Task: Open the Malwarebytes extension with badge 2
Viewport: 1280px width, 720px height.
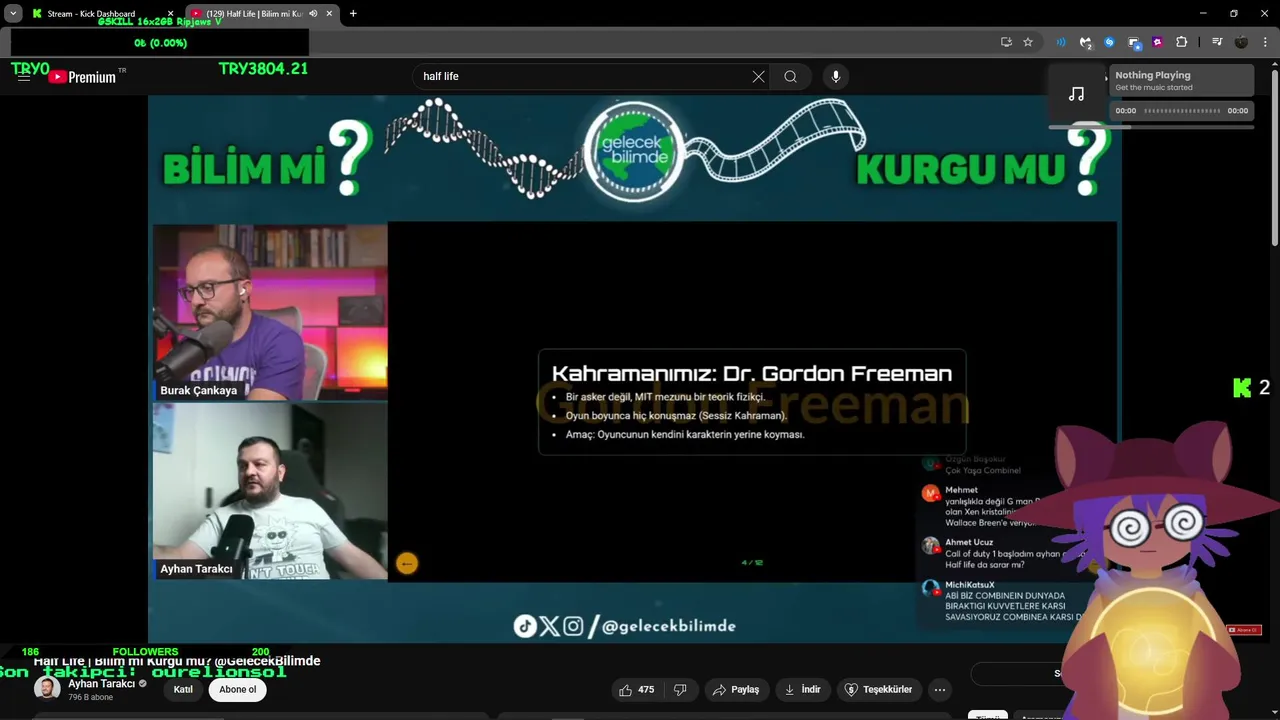Action: (x=1085, y=42)
